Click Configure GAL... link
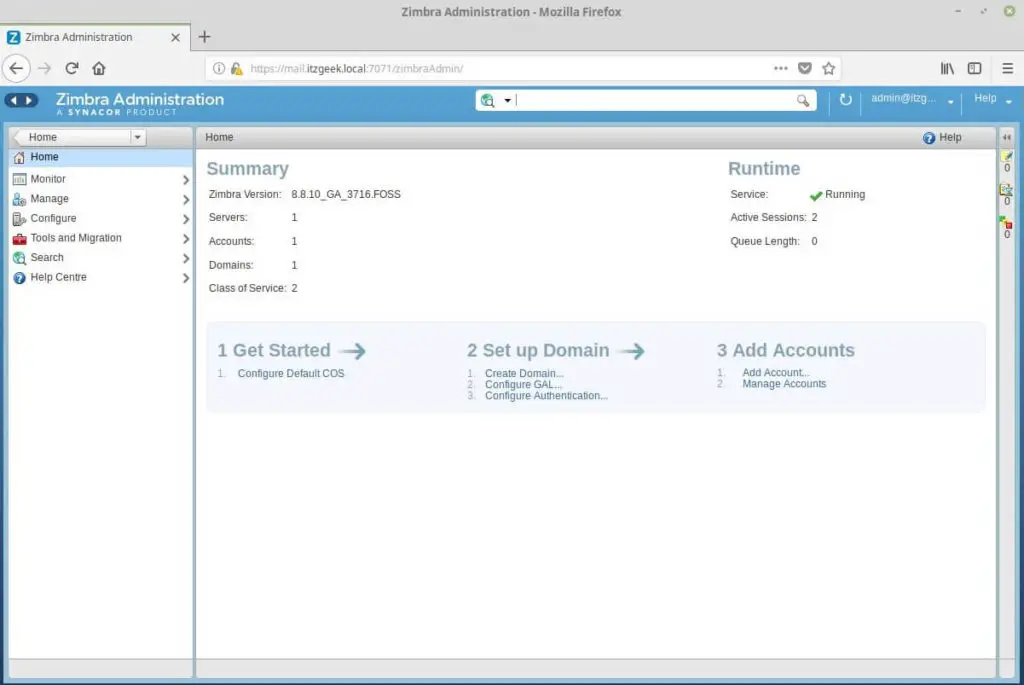Viewport: 1024px width, 685px height. click(x=522, y=384)
